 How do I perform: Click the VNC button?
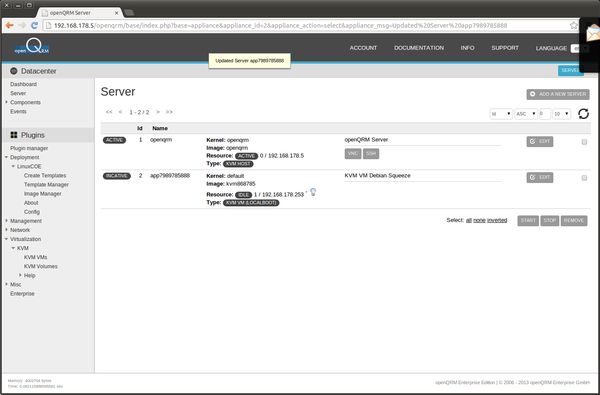353,153
